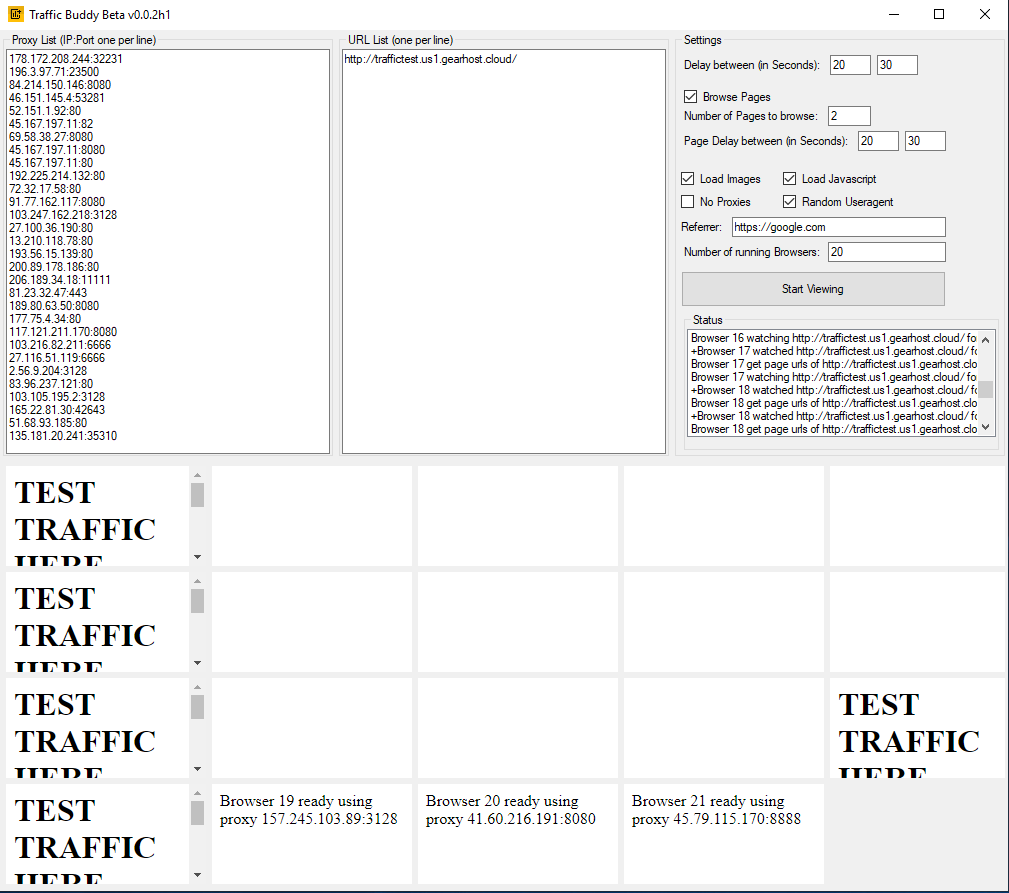Click the Browser 19 ready preview panel
This screenshot has width=1009, height=893.
311,832
